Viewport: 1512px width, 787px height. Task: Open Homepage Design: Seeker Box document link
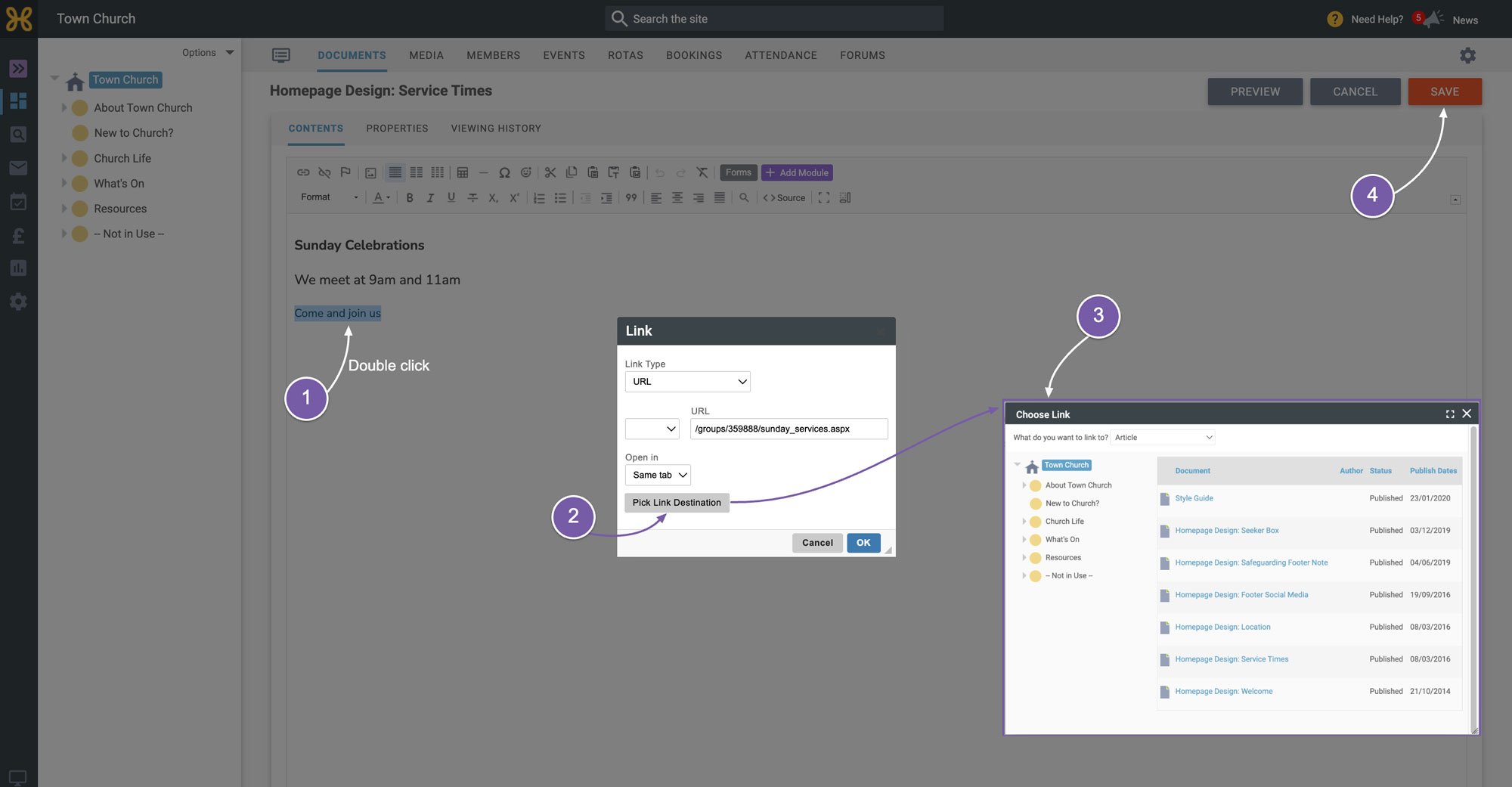pyautogui.click(x=1226, y=531)
